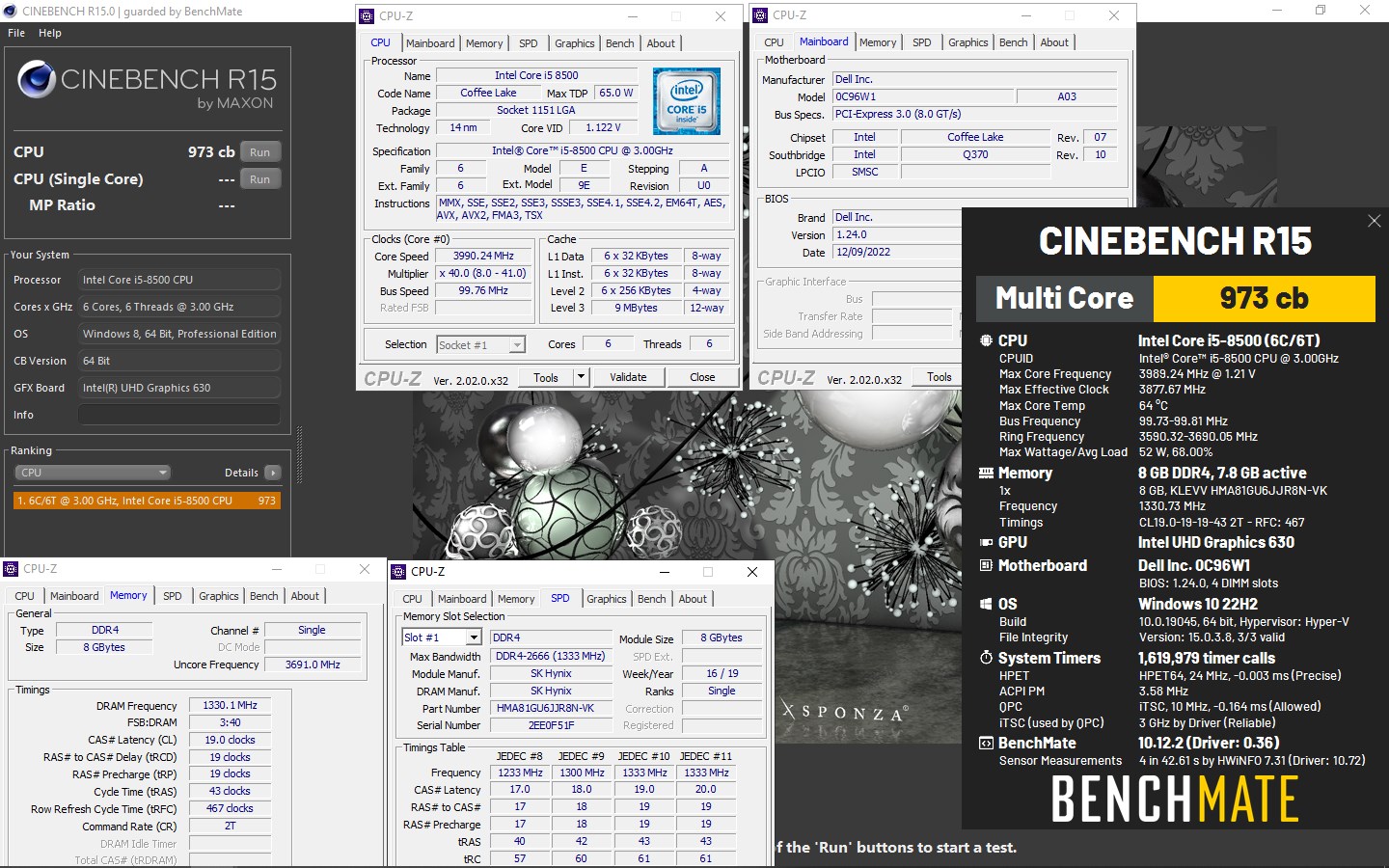Screen dimensions: 1389x868
Task: Run the CPU multi core test
Action: pyautogui.click(x=260, y=152)
